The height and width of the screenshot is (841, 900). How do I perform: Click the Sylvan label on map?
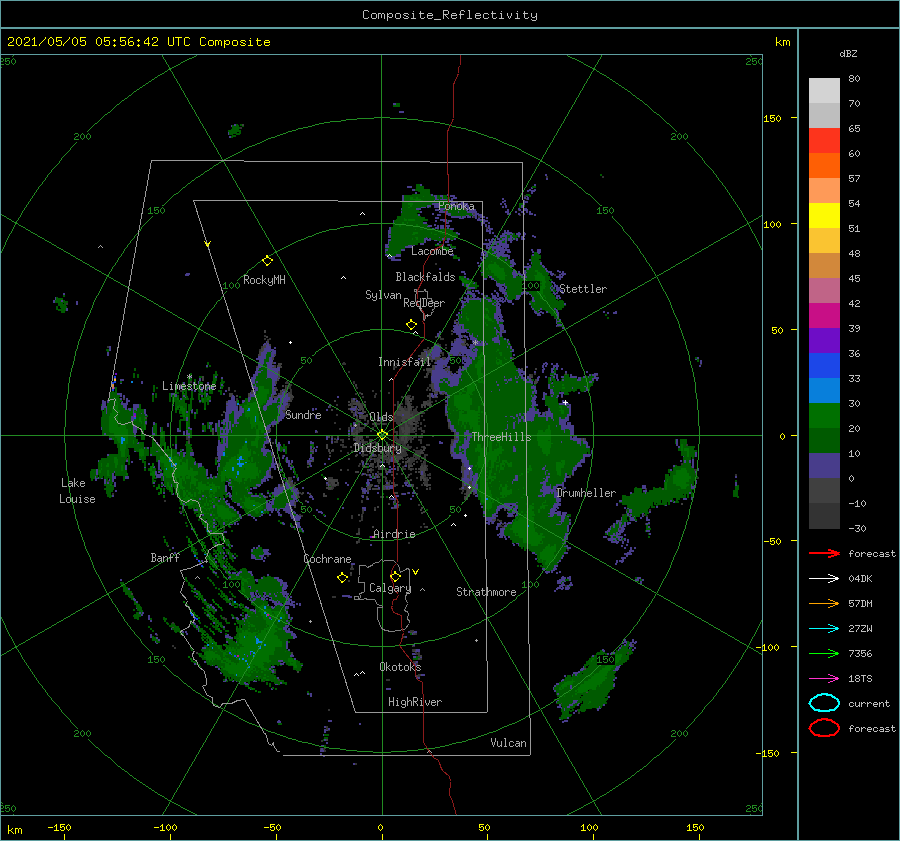pyautogui.click(x=383, y=295)
